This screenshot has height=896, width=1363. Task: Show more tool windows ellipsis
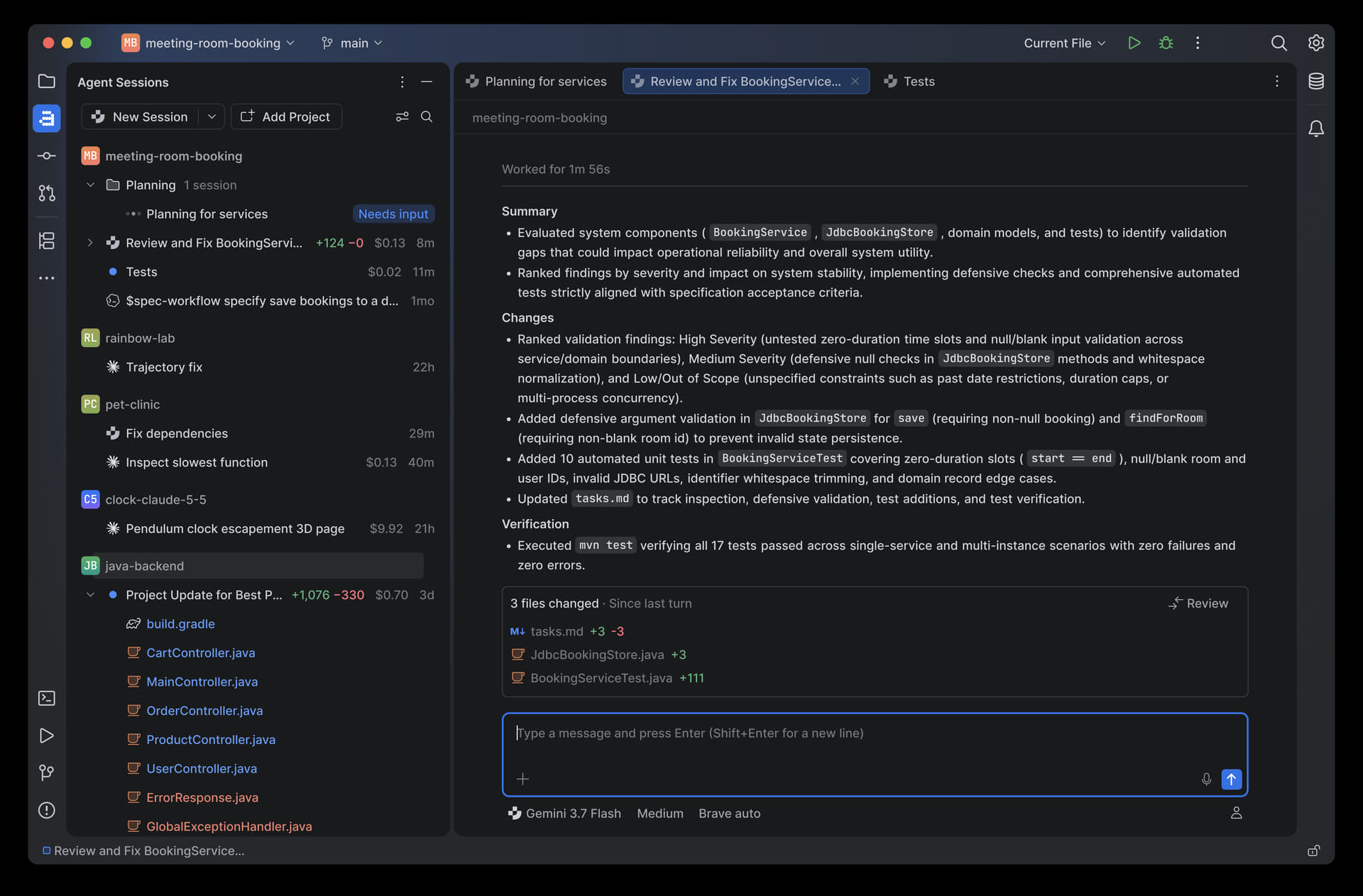(x=46, y=278)
